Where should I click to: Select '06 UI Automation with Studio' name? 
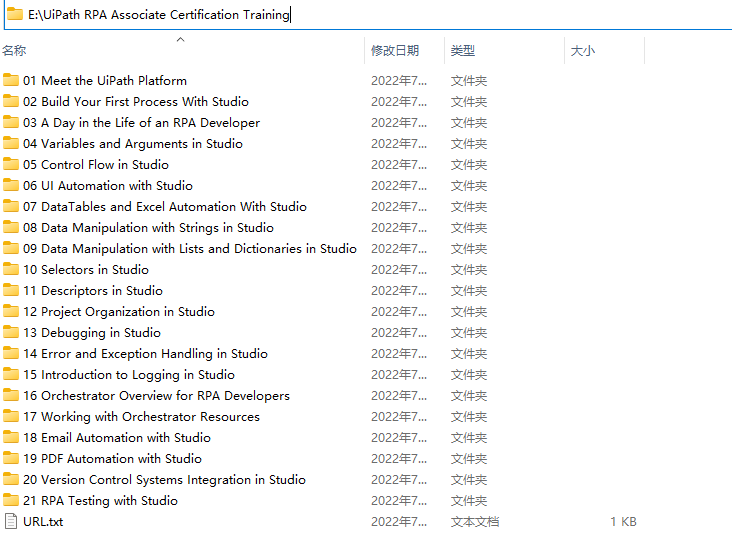(108, 185)
